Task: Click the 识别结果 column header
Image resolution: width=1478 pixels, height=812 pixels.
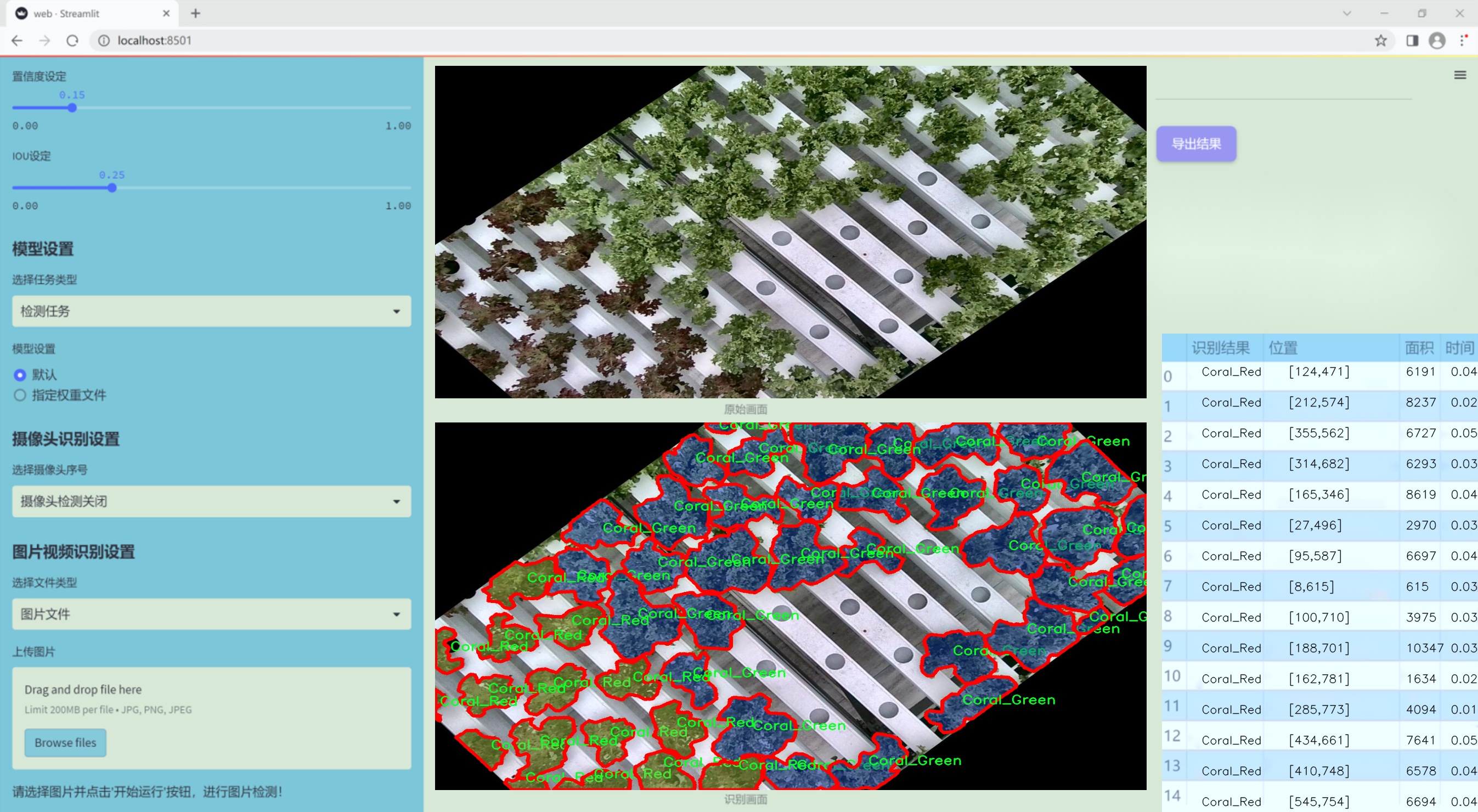Action: [x=1220, y=348]
